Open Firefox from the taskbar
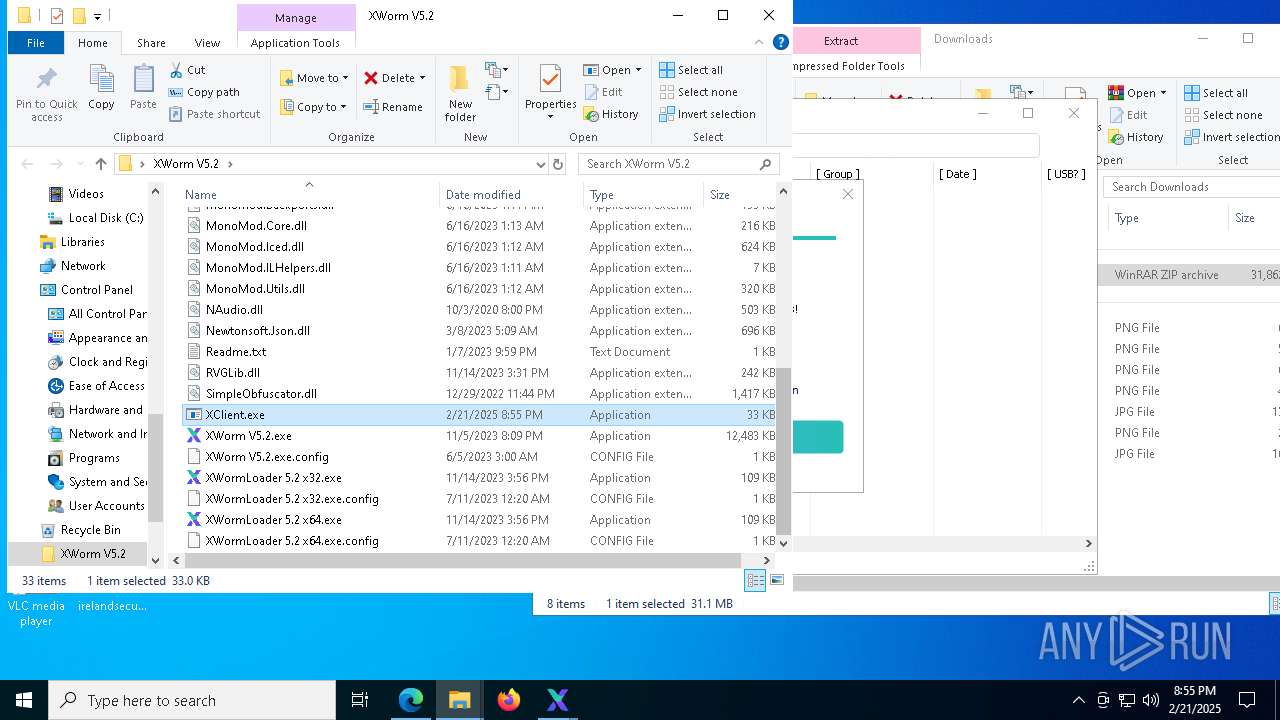The width and height of the screenshot is (1280, 720). click(509, 700)
